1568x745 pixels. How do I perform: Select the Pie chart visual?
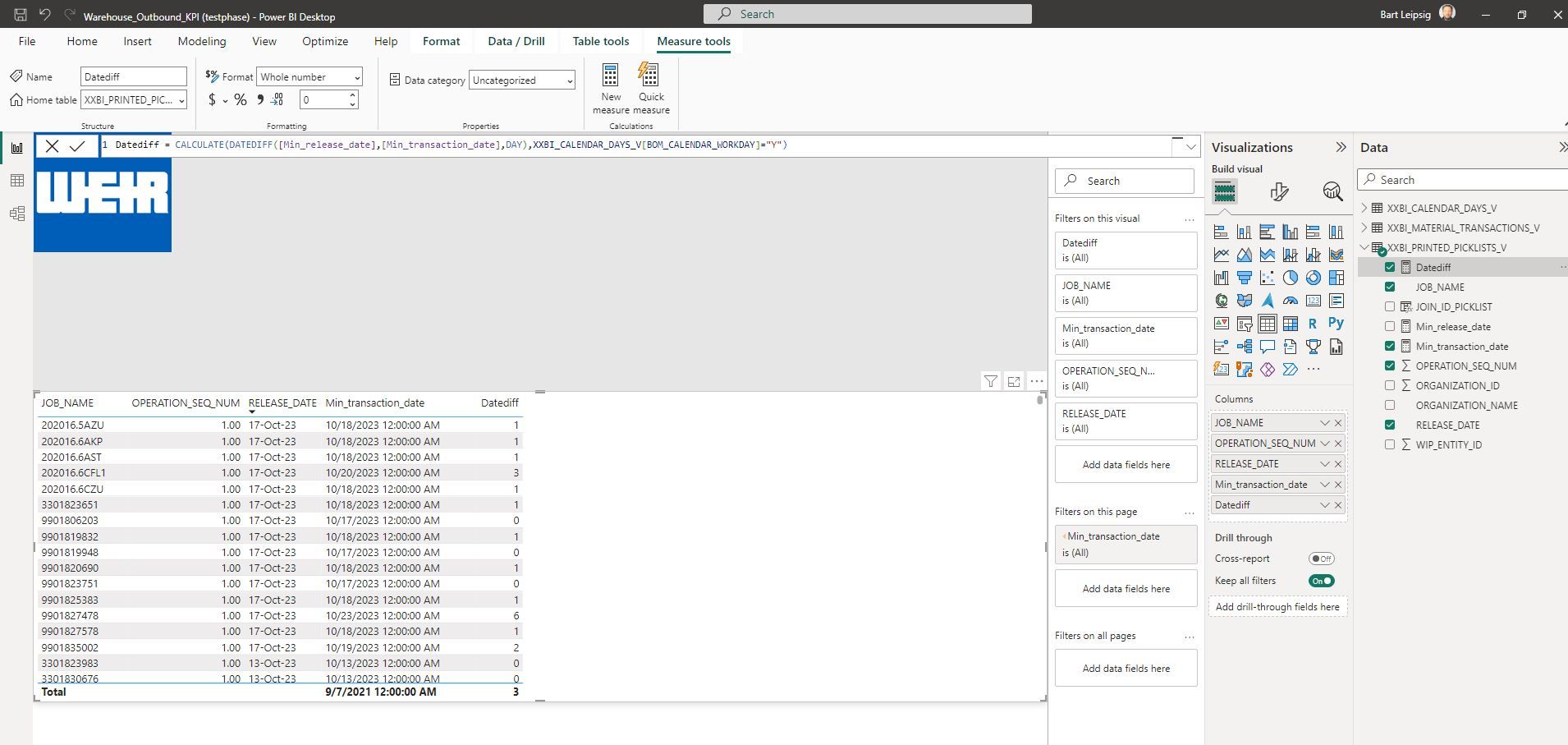1291,278
